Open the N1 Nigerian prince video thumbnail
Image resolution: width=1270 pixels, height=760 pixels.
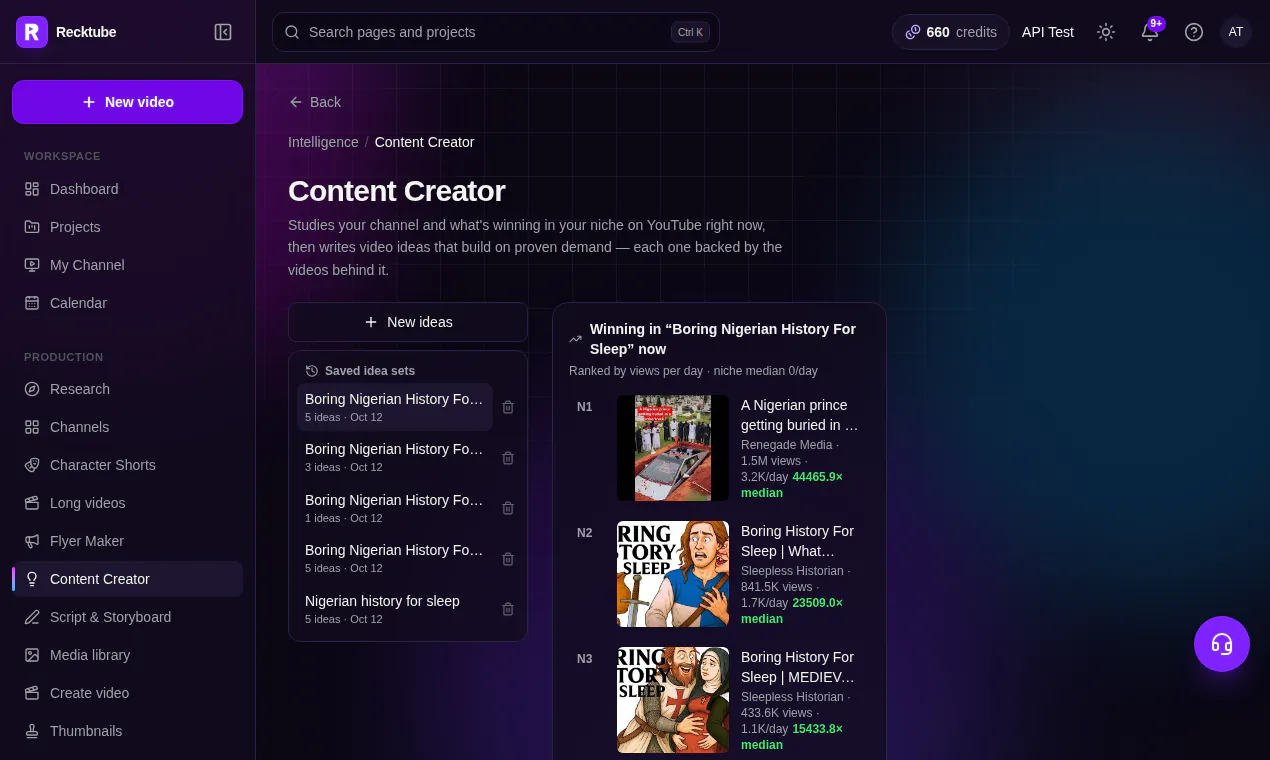point(673,448)
